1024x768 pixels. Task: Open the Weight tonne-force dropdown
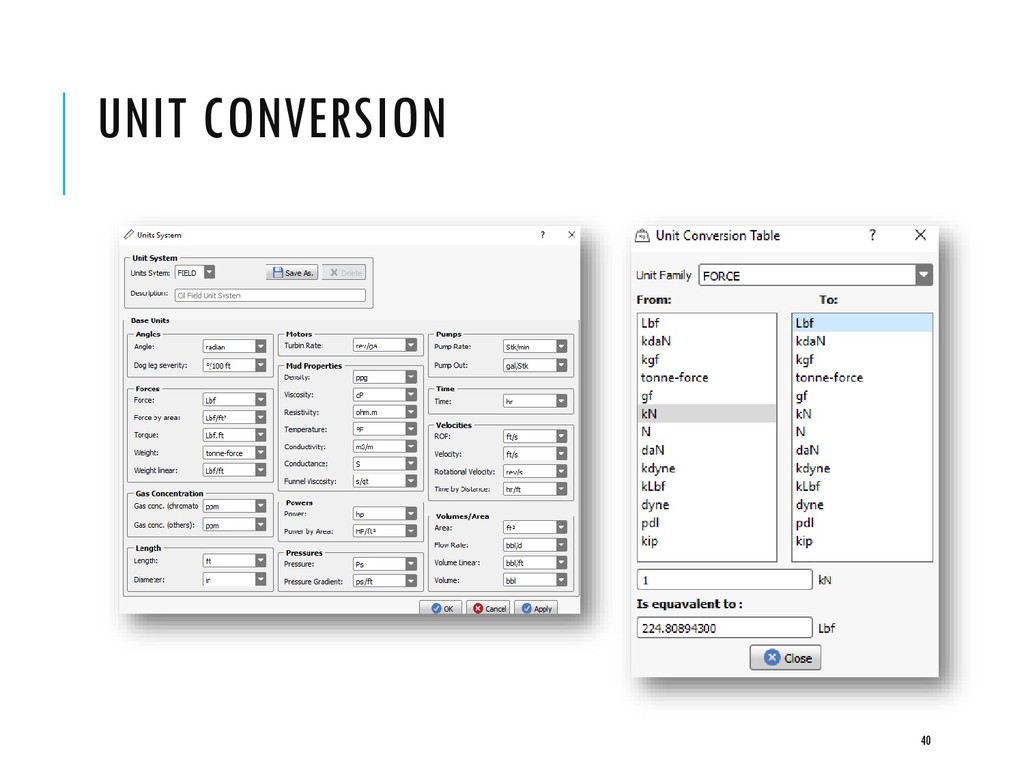261,453
